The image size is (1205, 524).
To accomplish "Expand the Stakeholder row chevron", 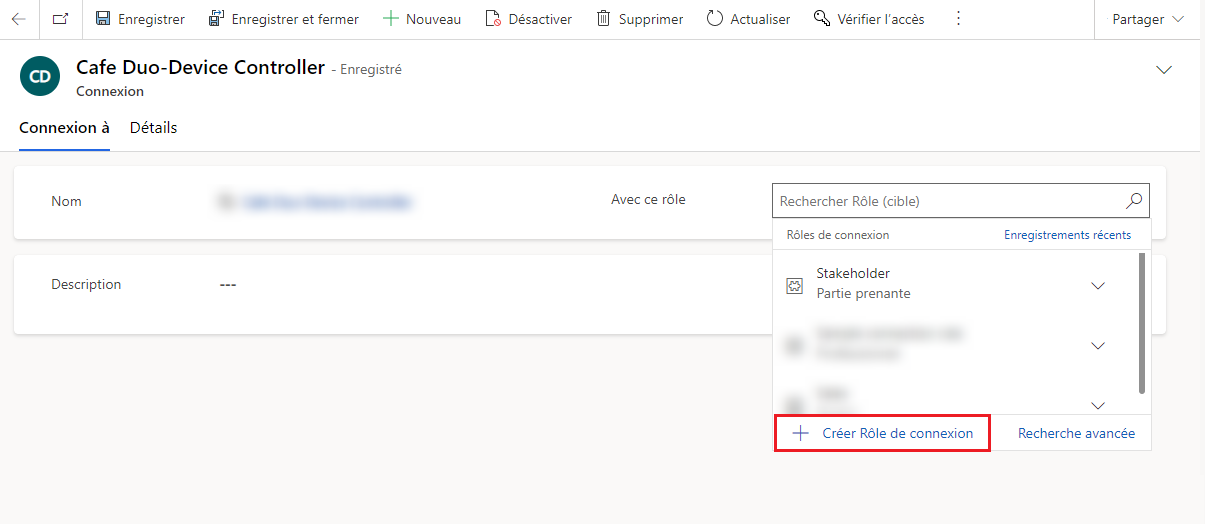I will [1098, 286].
